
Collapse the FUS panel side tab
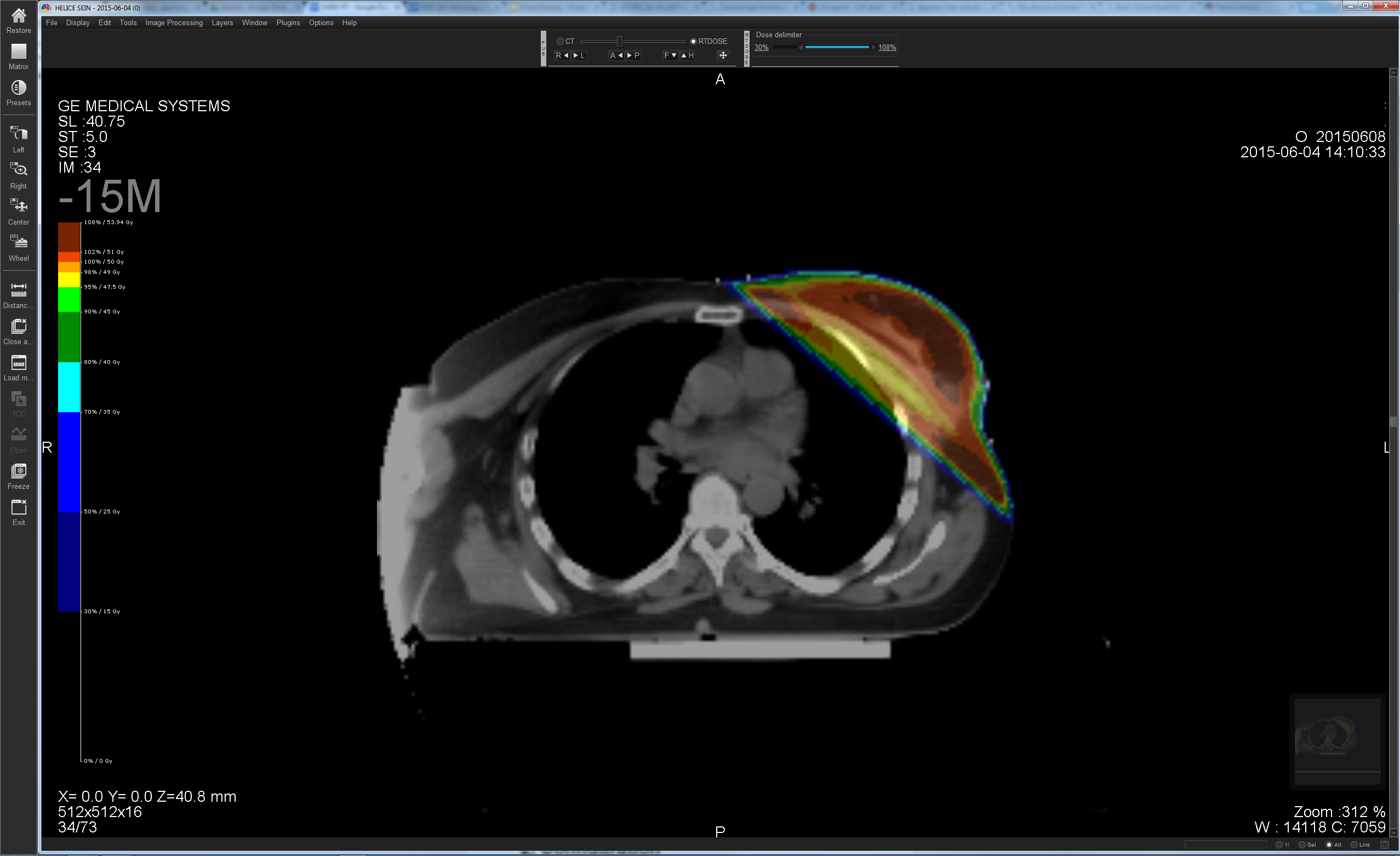(543, 48)
